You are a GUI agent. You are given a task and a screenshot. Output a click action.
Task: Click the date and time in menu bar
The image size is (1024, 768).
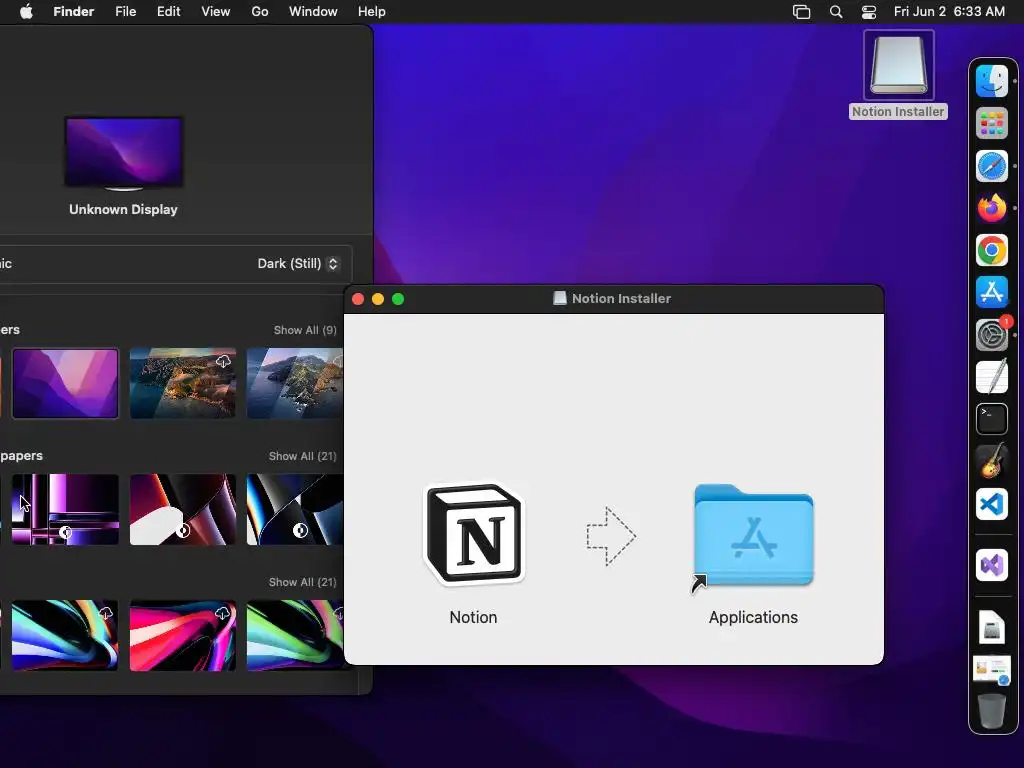[949, 11]
